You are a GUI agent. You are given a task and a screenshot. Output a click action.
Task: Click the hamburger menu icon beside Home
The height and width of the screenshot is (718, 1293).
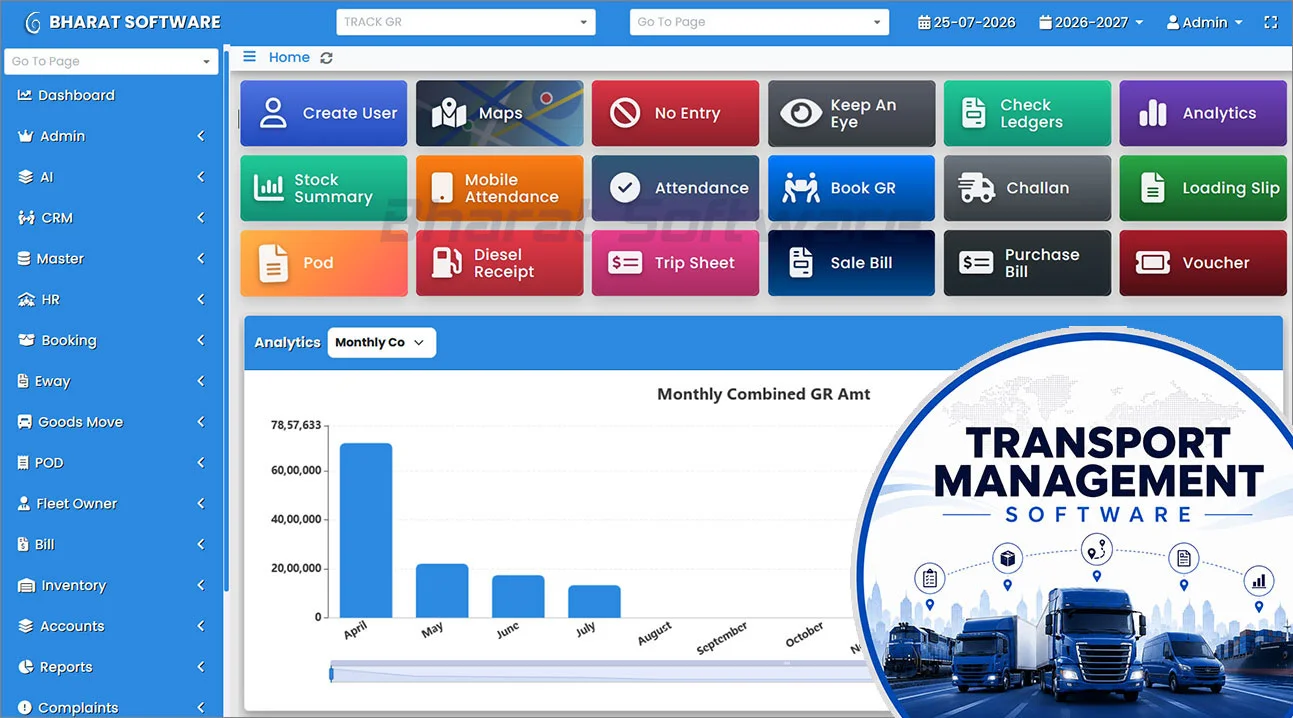[x=249, y=57]
